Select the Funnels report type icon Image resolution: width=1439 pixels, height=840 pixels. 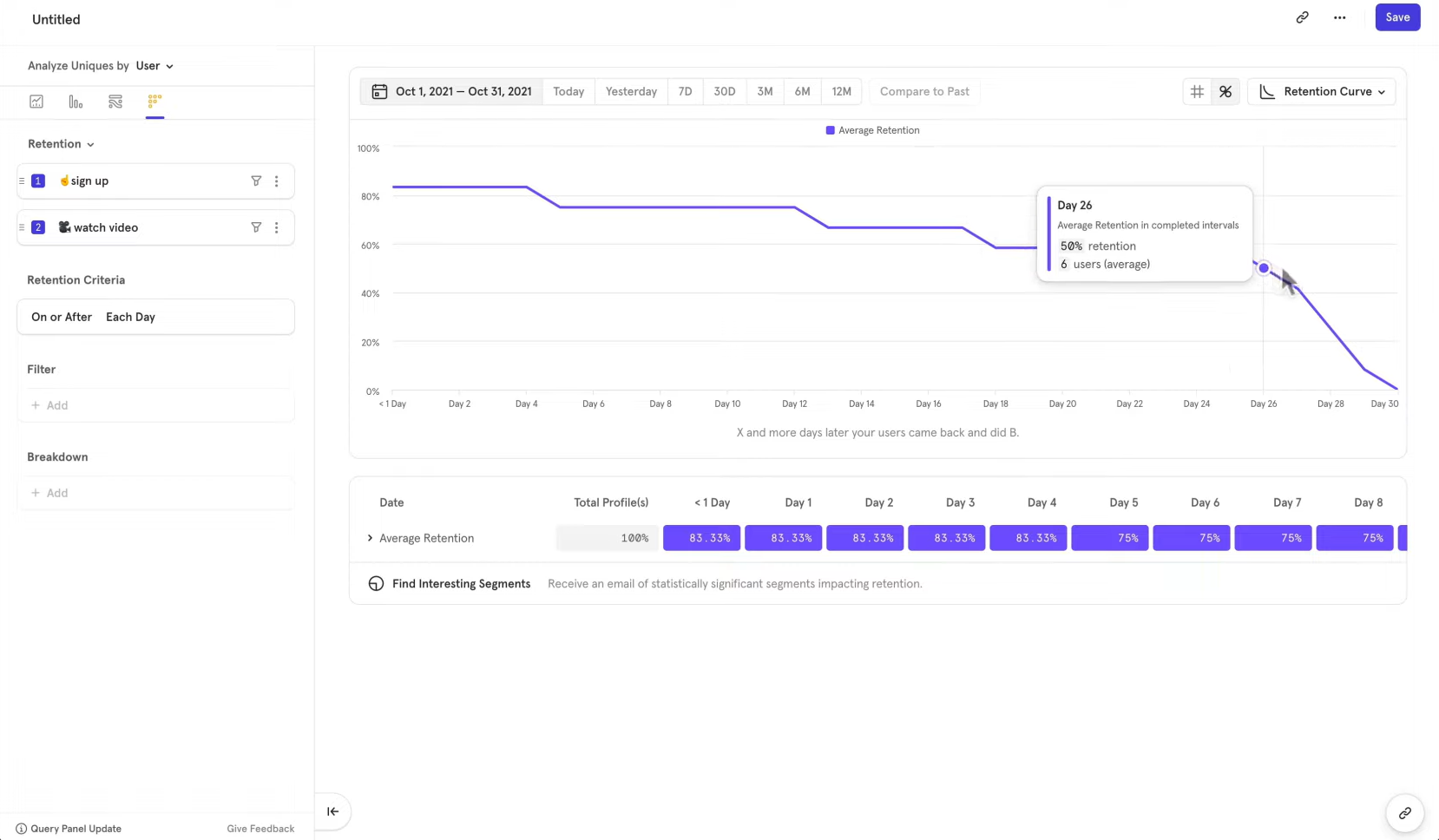coord(76,102)
